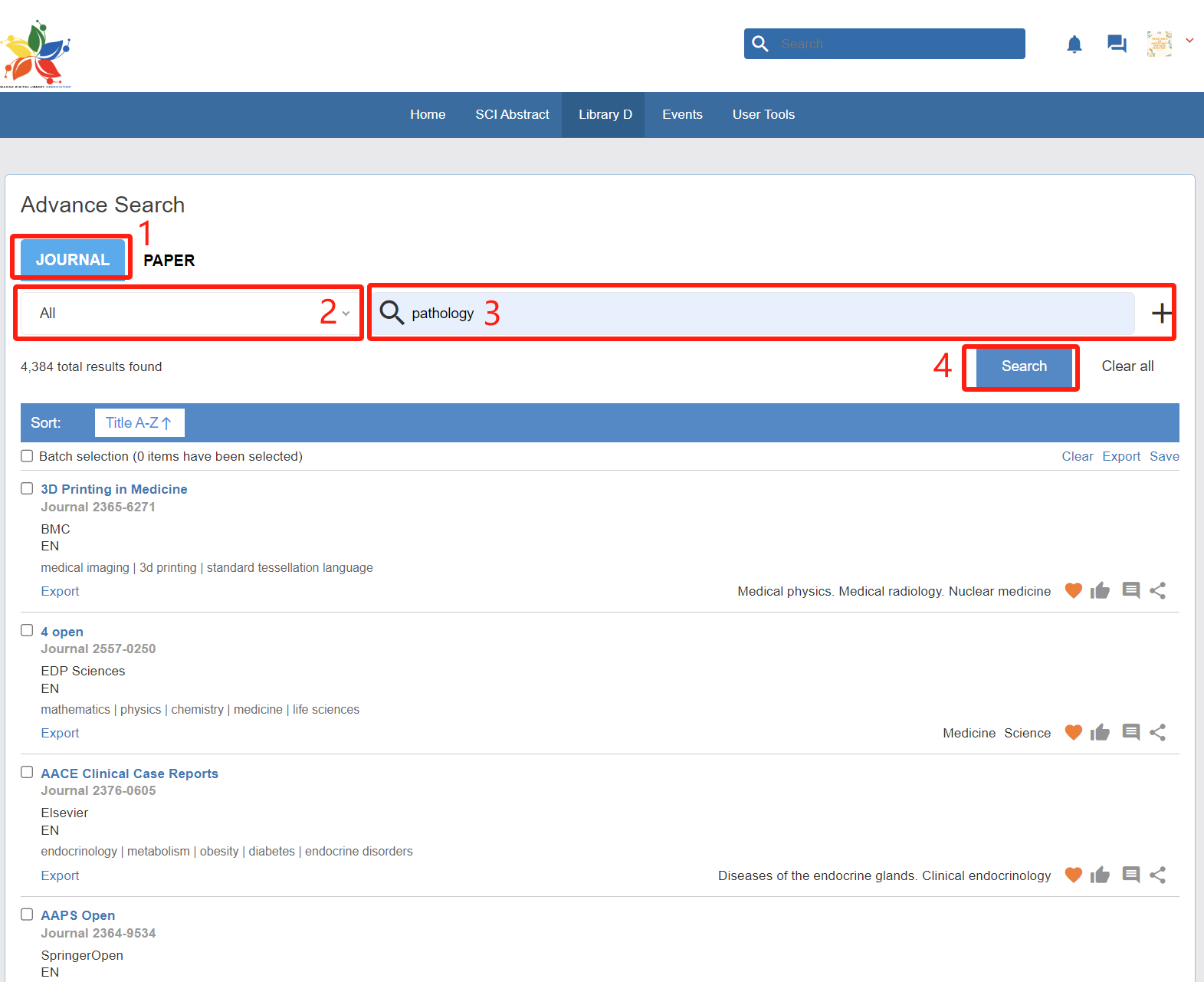1204x982 pixels.
Task: Like the 4 open journal with thumbs-up
Action: point(1100,733)
